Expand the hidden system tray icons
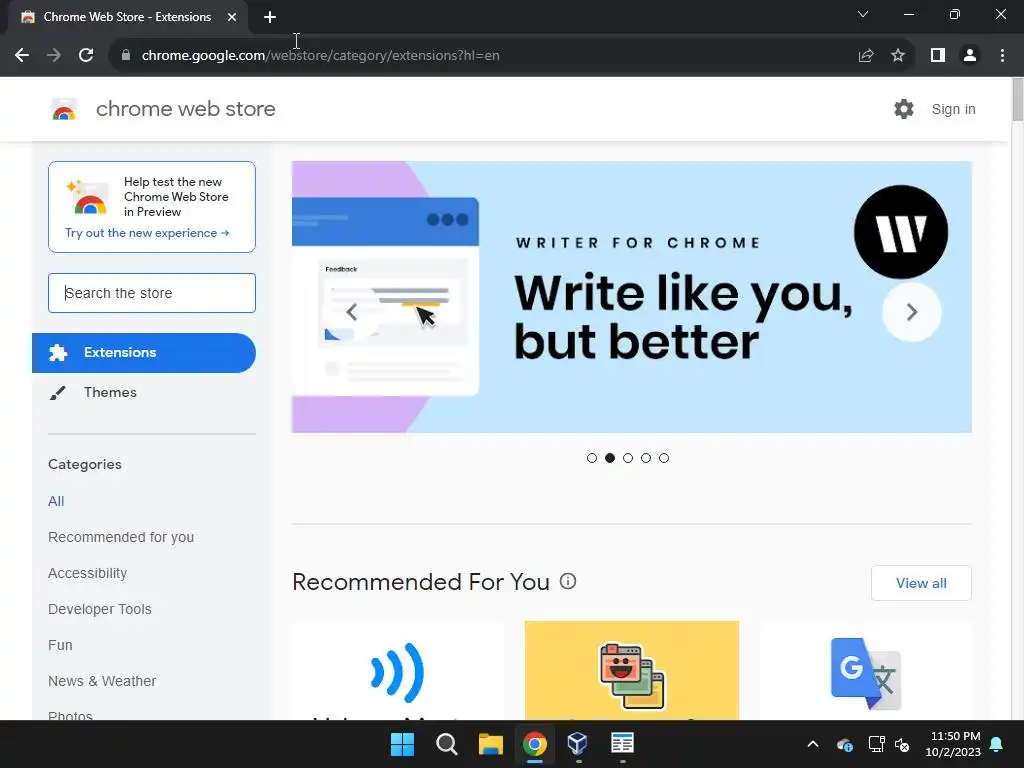Image resolution: width=1024 pixels, height=768 pixels. pyautogui.click(x=813, y=744)
